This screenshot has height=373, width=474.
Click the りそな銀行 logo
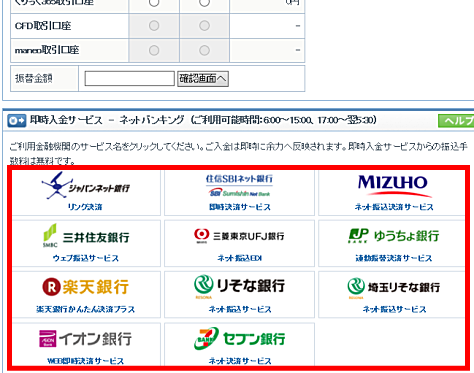pyautogui.click(x=239, y=286)
